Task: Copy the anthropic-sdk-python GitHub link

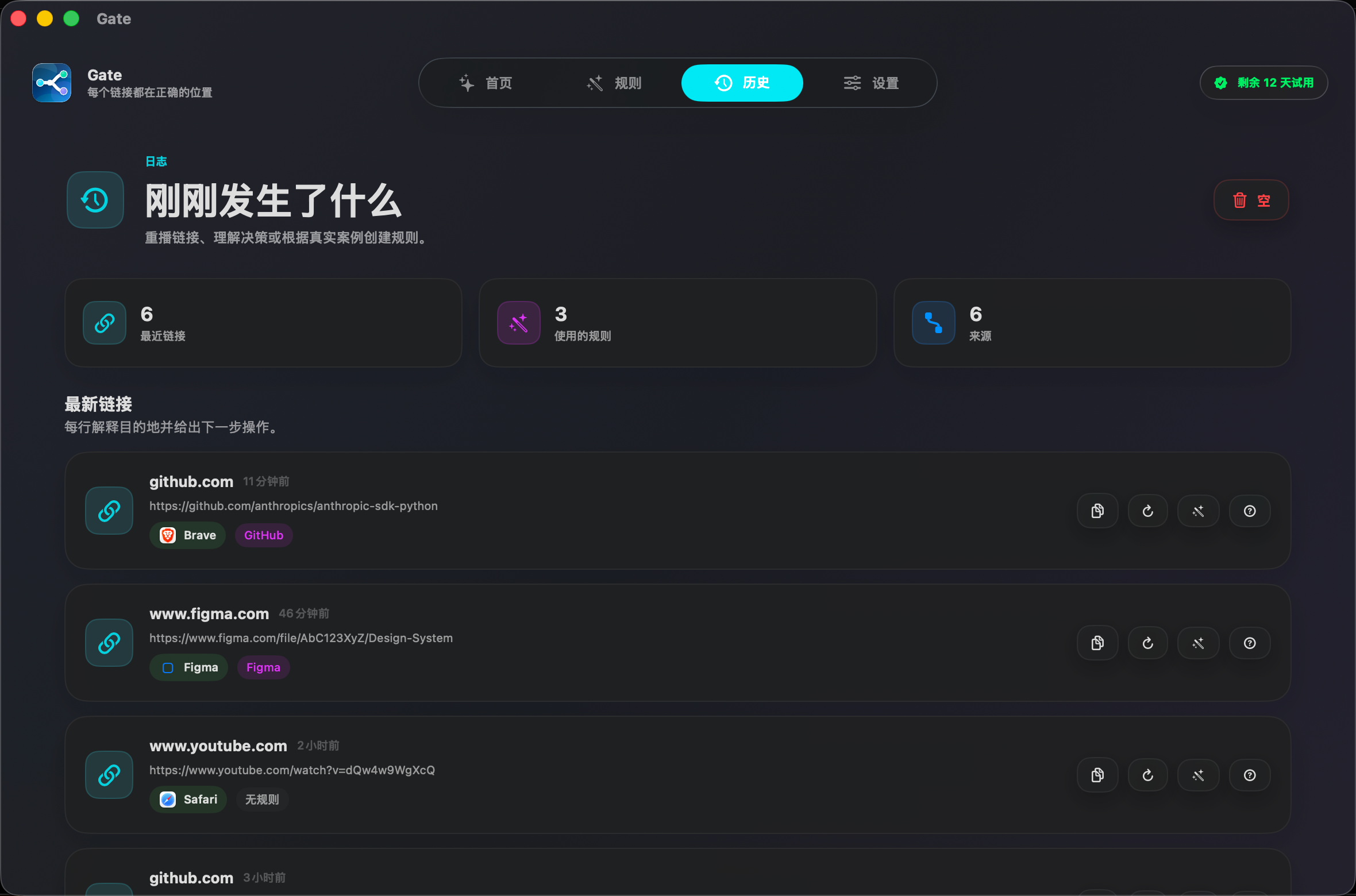Action: [1097, 511]
